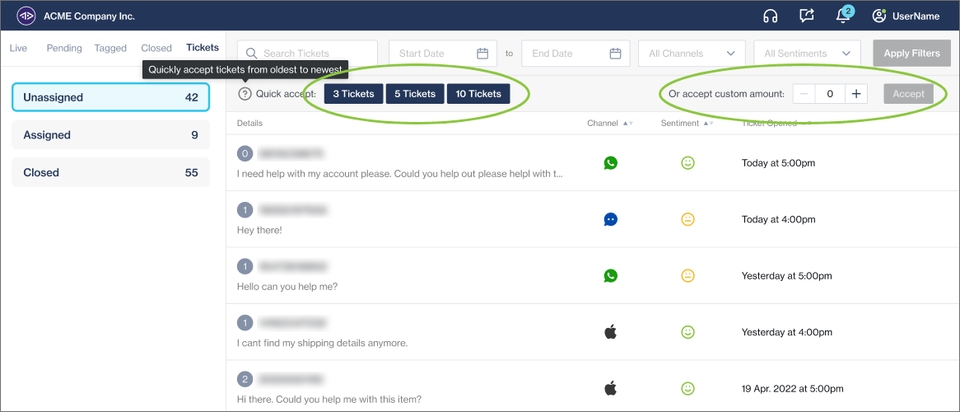
Task: Increase custom amount with plus button
Action: pyautogui.click(x=856, y=94)
